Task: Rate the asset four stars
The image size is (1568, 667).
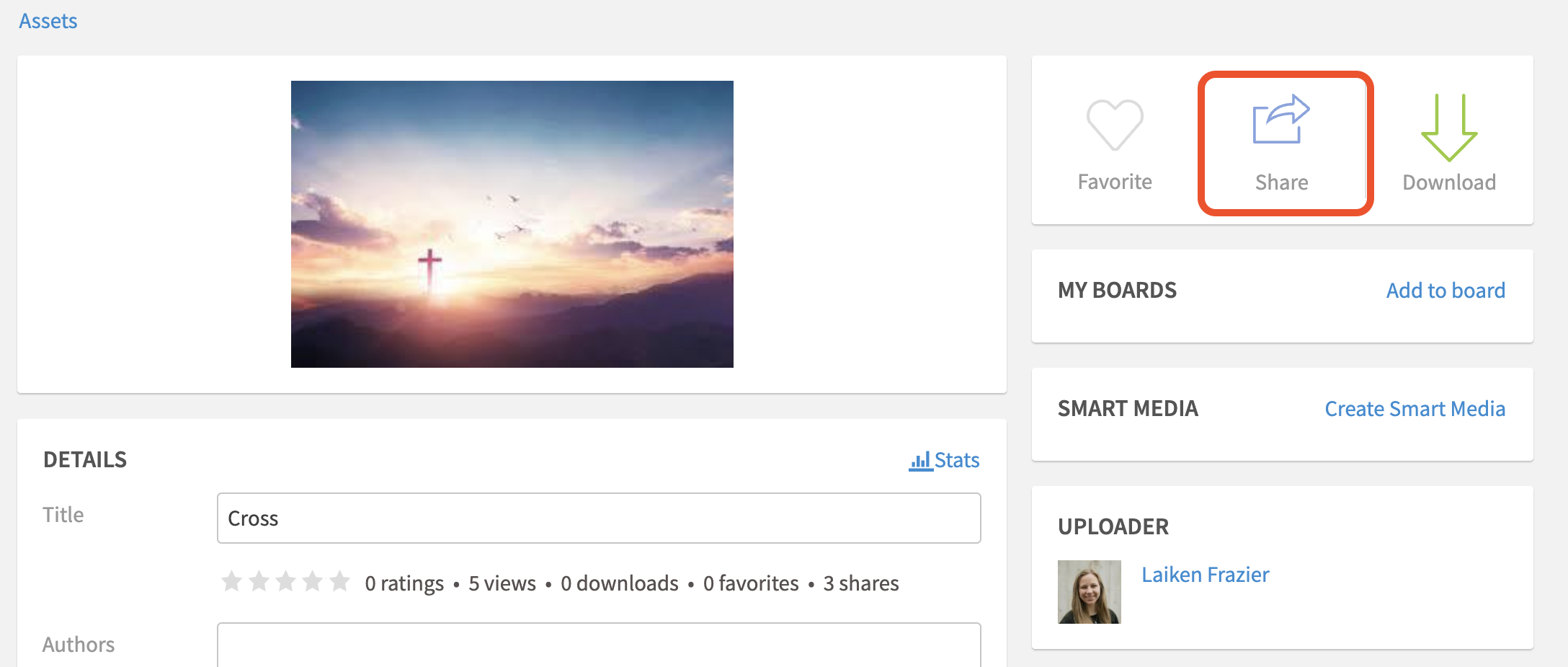Action: tap(313, 581)
